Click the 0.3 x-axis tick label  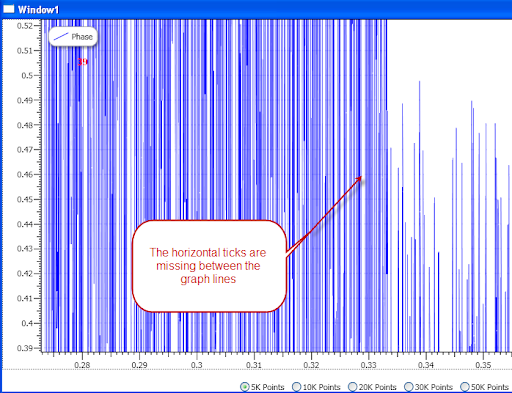click(x=197, y=365)
